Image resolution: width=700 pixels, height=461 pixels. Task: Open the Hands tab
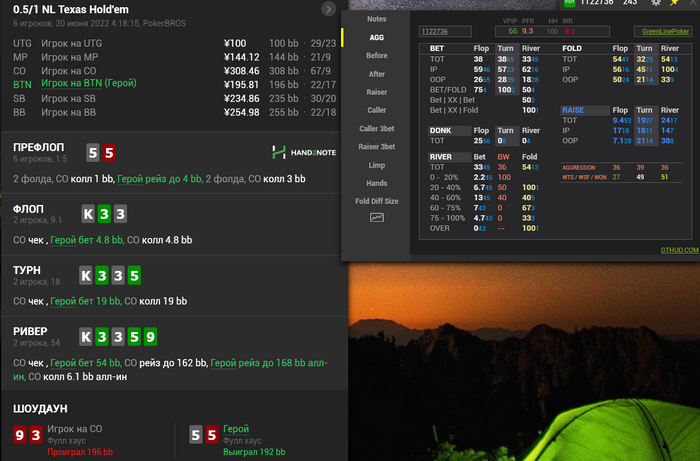tap(377, 183)
